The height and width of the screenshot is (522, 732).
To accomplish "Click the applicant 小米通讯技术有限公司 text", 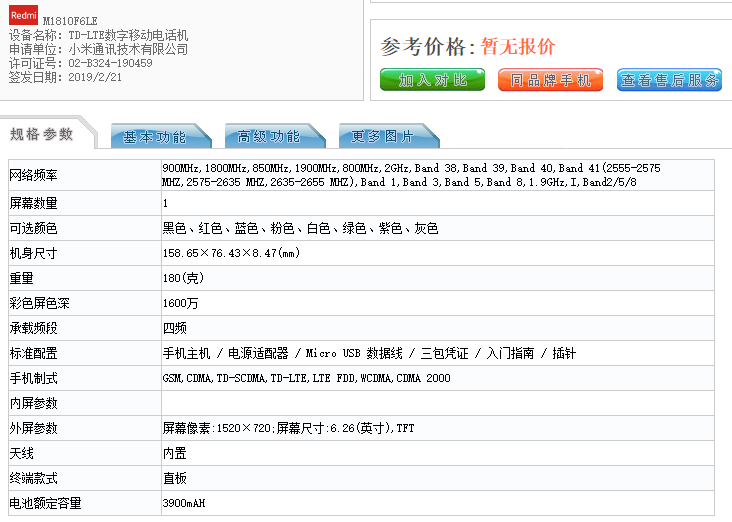I will (x=128, y=49).
